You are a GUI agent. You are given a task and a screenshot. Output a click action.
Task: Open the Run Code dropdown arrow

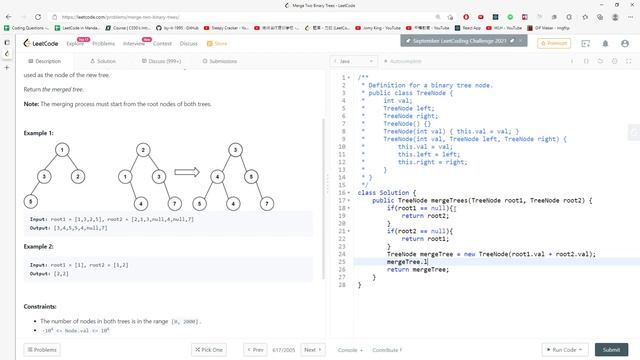(580, 350)
